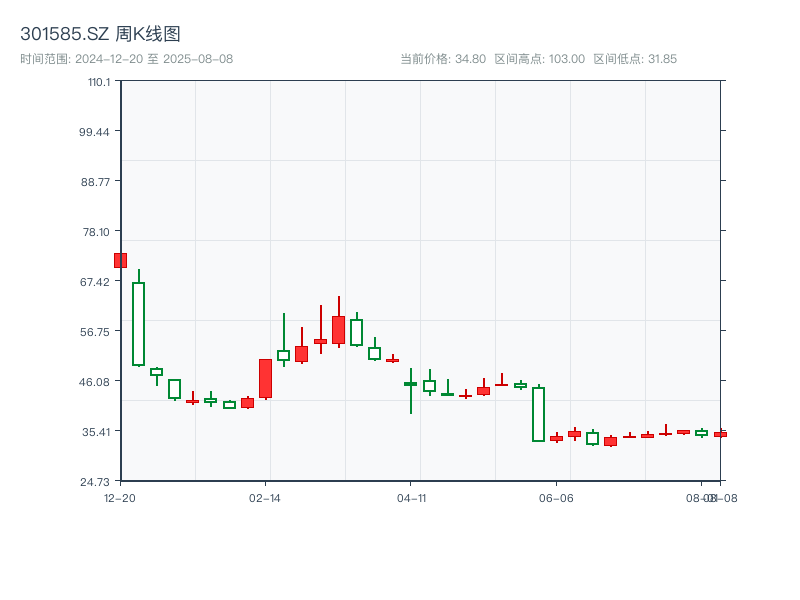Select the first red candlestick at 12-20
Image resolution: width=800 pixels, height=600 pixels.
120,260
